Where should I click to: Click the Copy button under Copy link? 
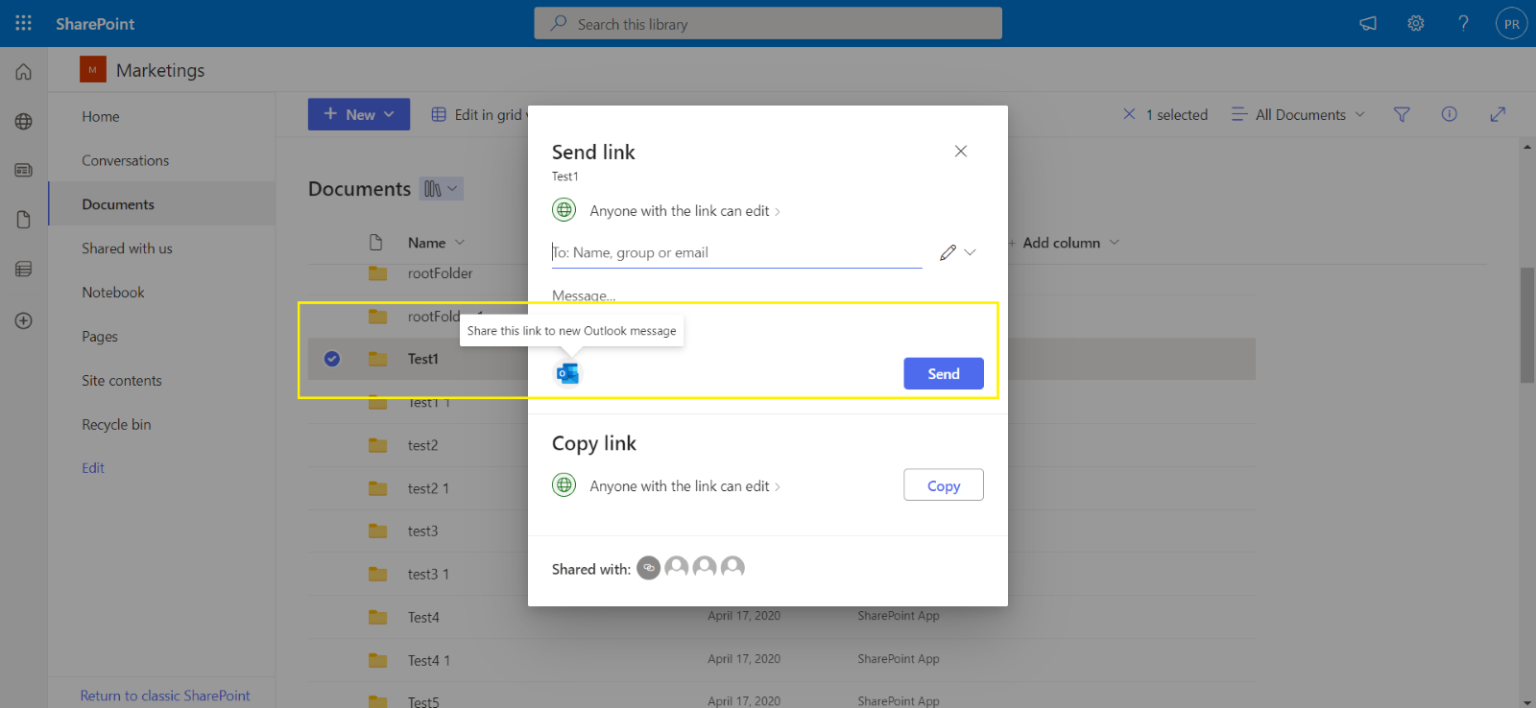[943, 485]
